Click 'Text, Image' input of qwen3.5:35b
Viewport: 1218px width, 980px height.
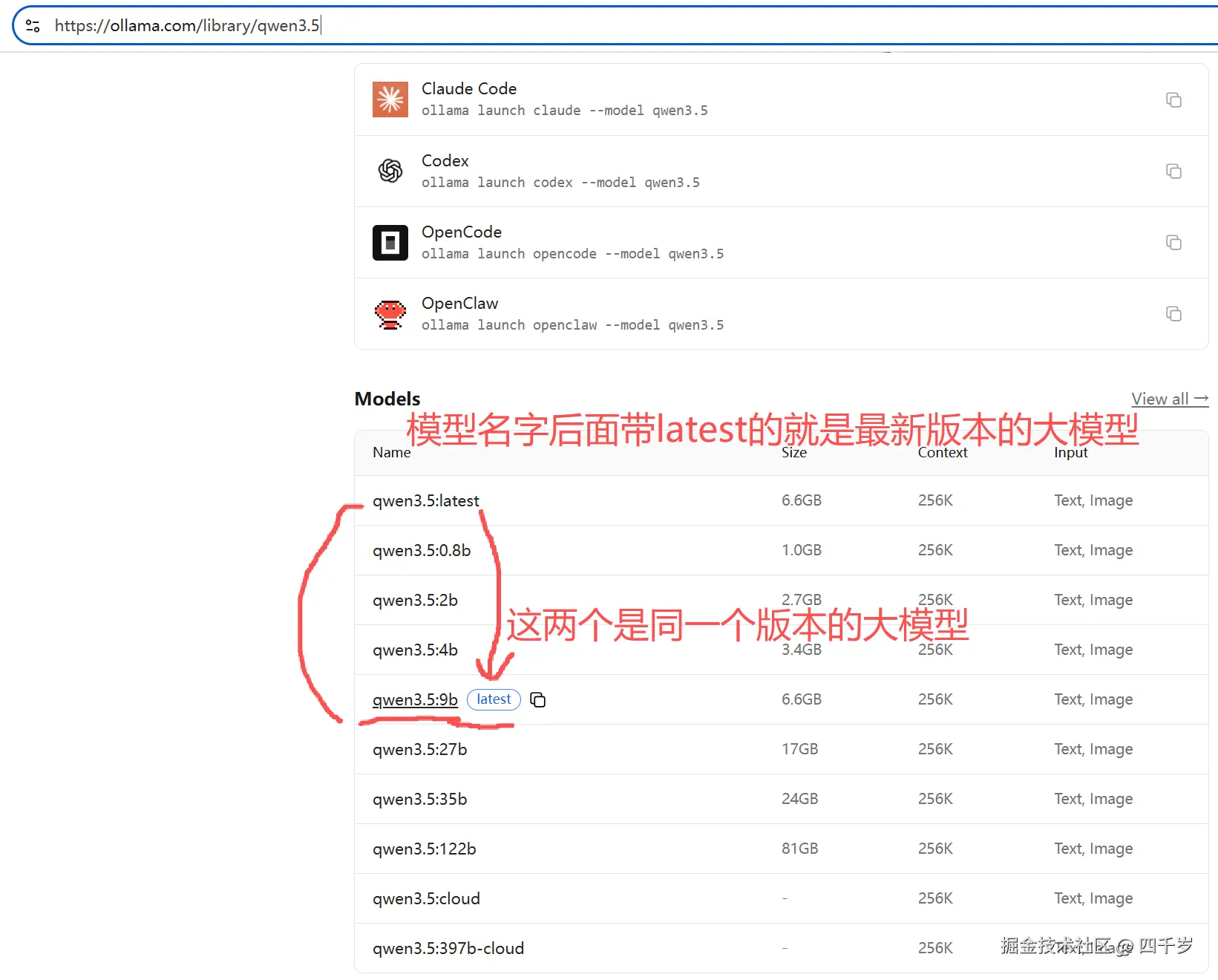click(1093, 799)
